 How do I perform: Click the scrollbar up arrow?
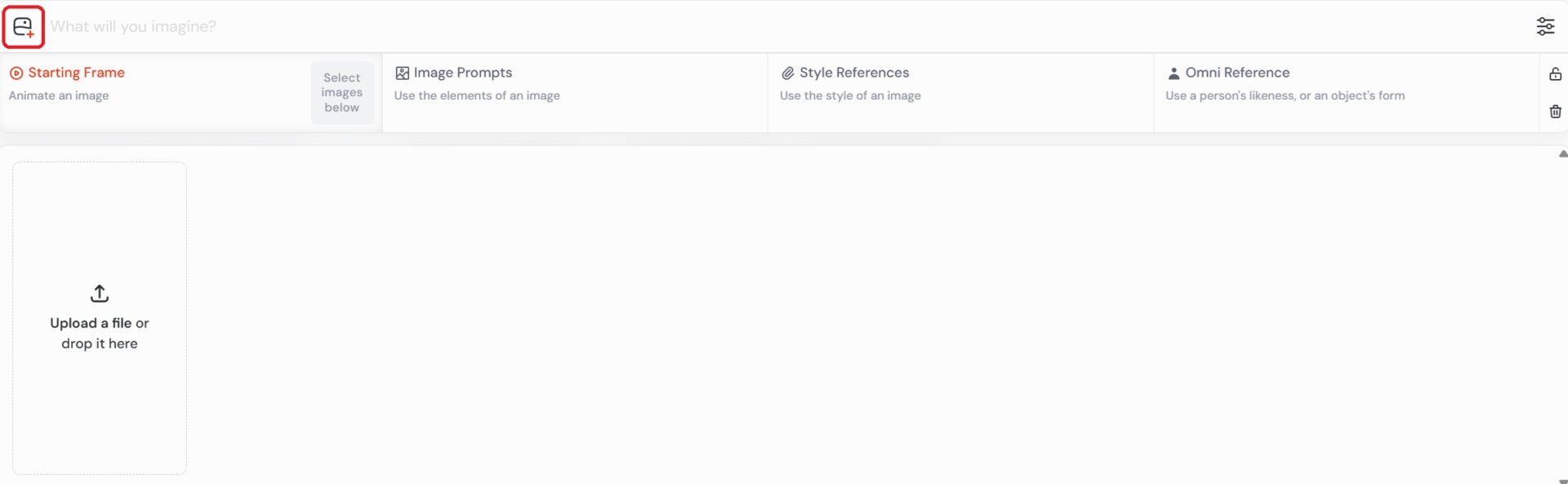coord(1562,153)
